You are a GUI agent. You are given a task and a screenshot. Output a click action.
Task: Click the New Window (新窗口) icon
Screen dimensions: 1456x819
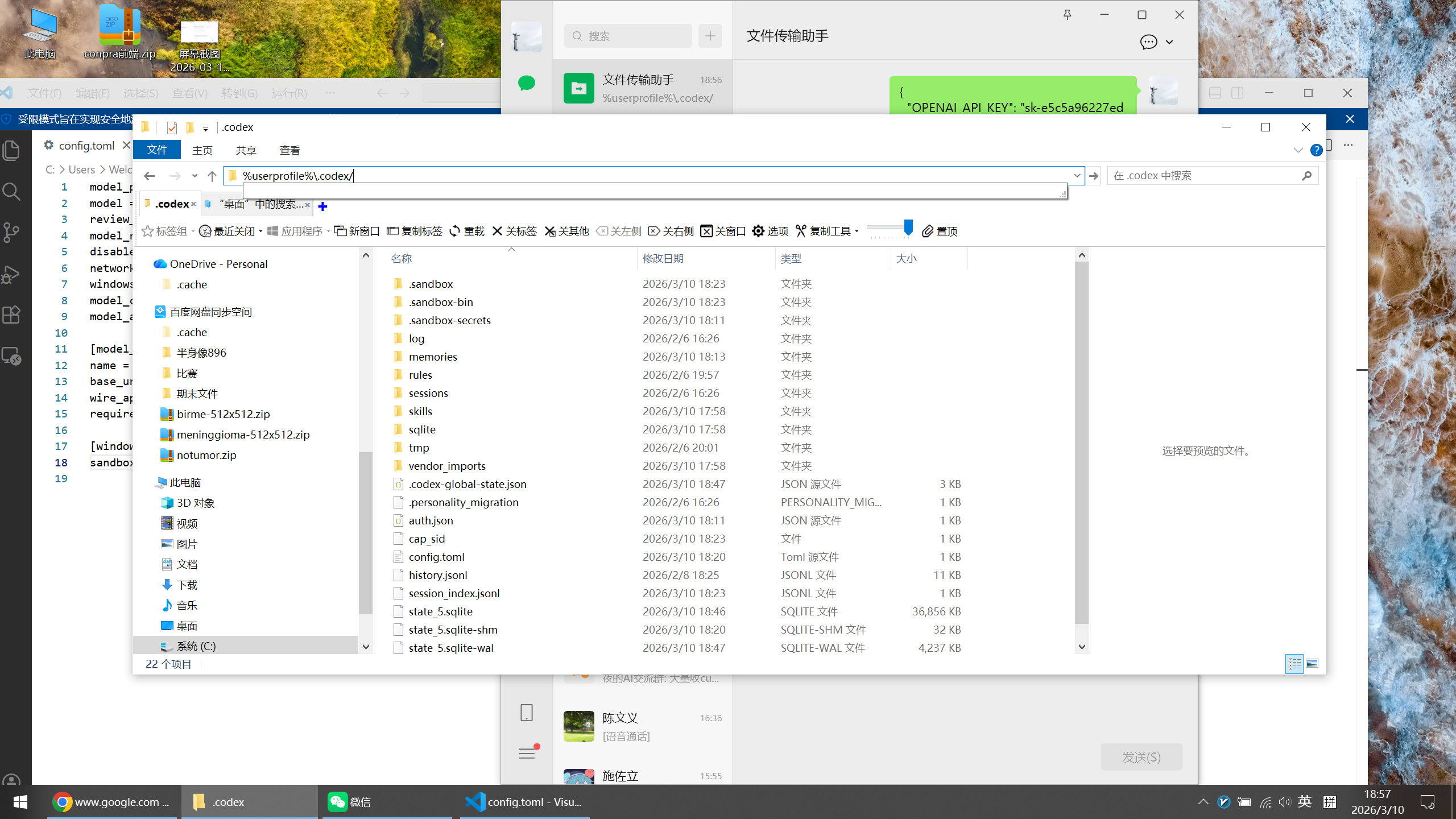tap(340, 231)
